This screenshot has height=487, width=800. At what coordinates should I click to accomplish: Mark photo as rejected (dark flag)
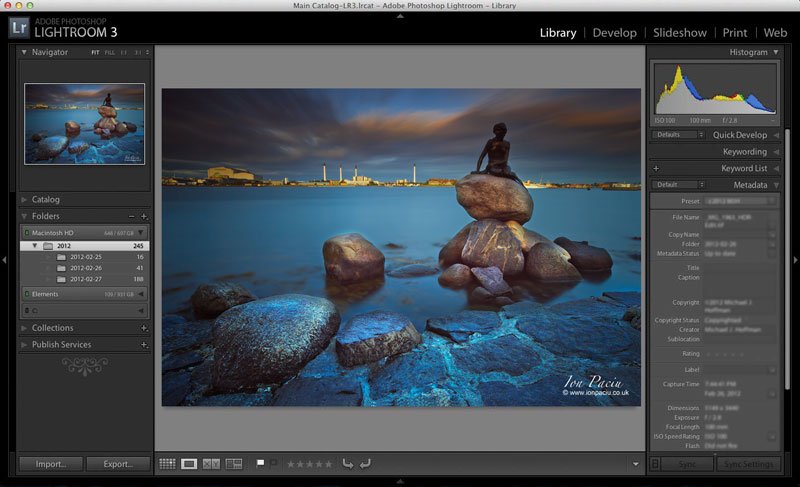coord(273,463)
